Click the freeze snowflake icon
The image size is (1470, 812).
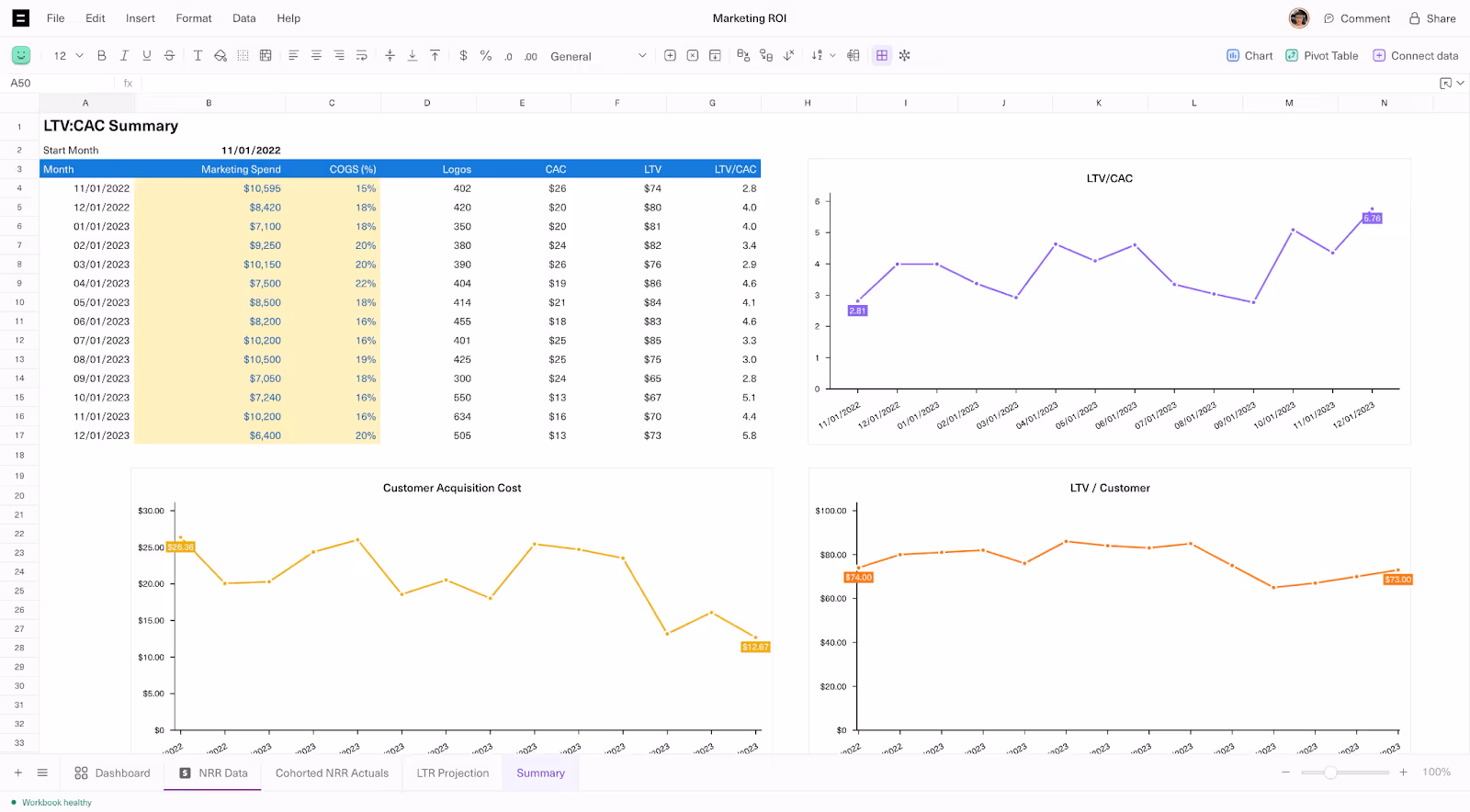click(x=905, y=56)
